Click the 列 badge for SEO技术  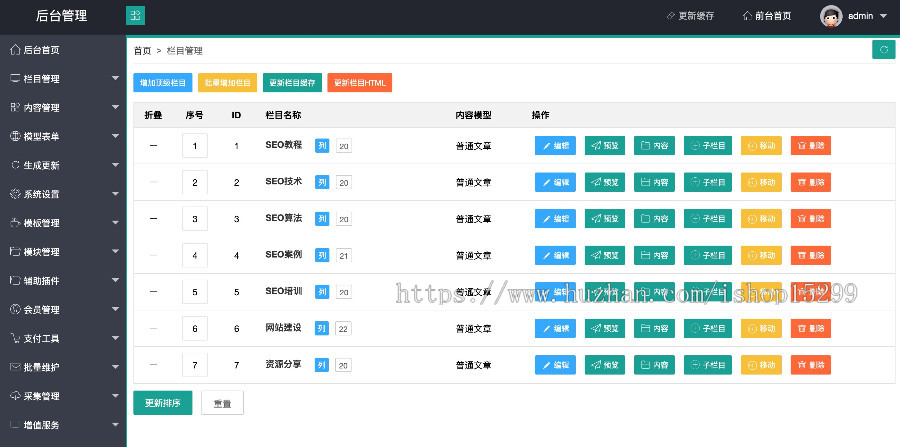322,182
